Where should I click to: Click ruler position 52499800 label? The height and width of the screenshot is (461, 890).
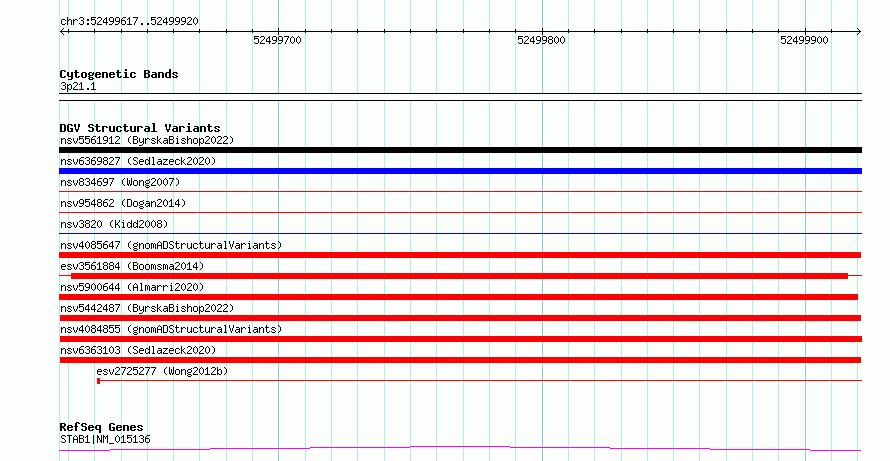click(541, 40)
